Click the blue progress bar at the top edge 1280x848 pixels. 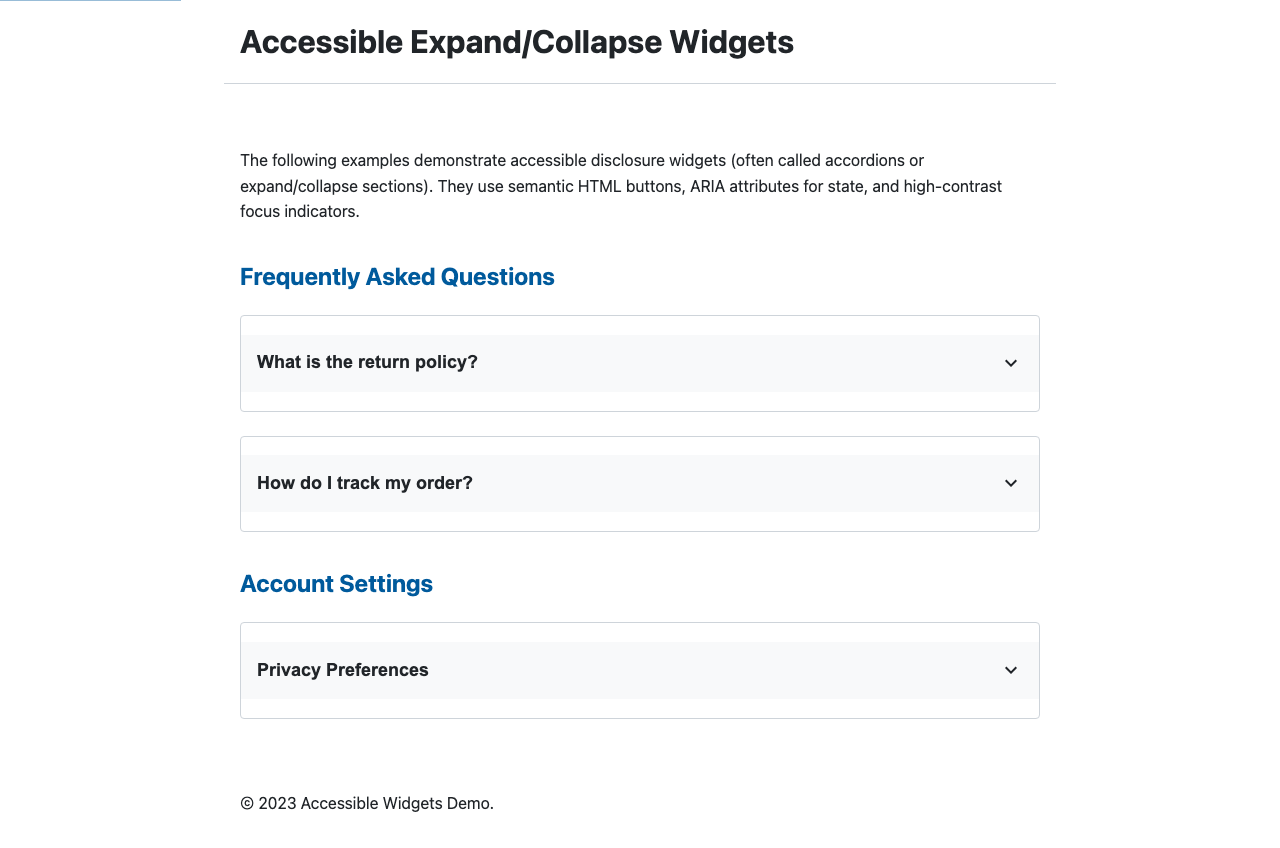click(x=90, y=2)
